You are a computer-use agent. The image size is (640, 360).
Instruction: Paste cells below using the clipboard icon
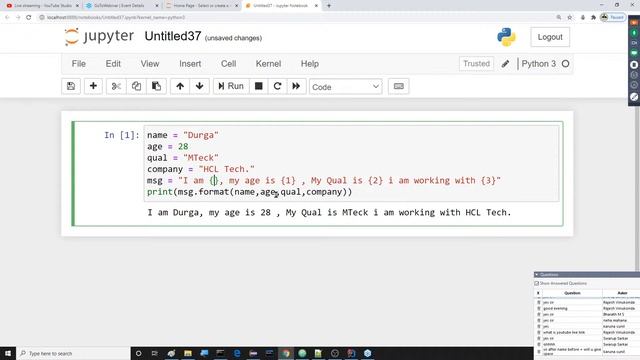[156, 86]
